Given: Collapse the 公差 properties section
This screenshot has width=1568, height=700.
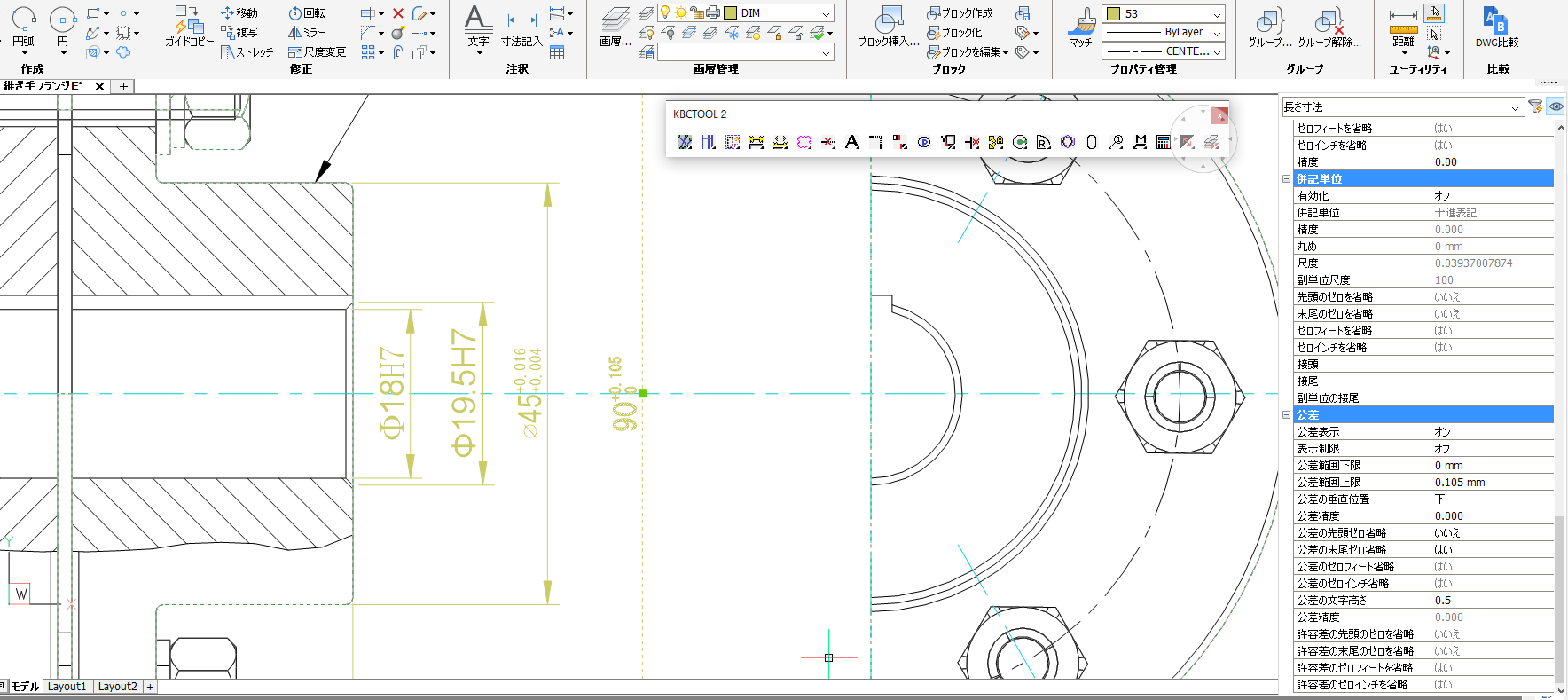Looking at the screenshot, I should pyautogui.click(x=1286, y=414).
